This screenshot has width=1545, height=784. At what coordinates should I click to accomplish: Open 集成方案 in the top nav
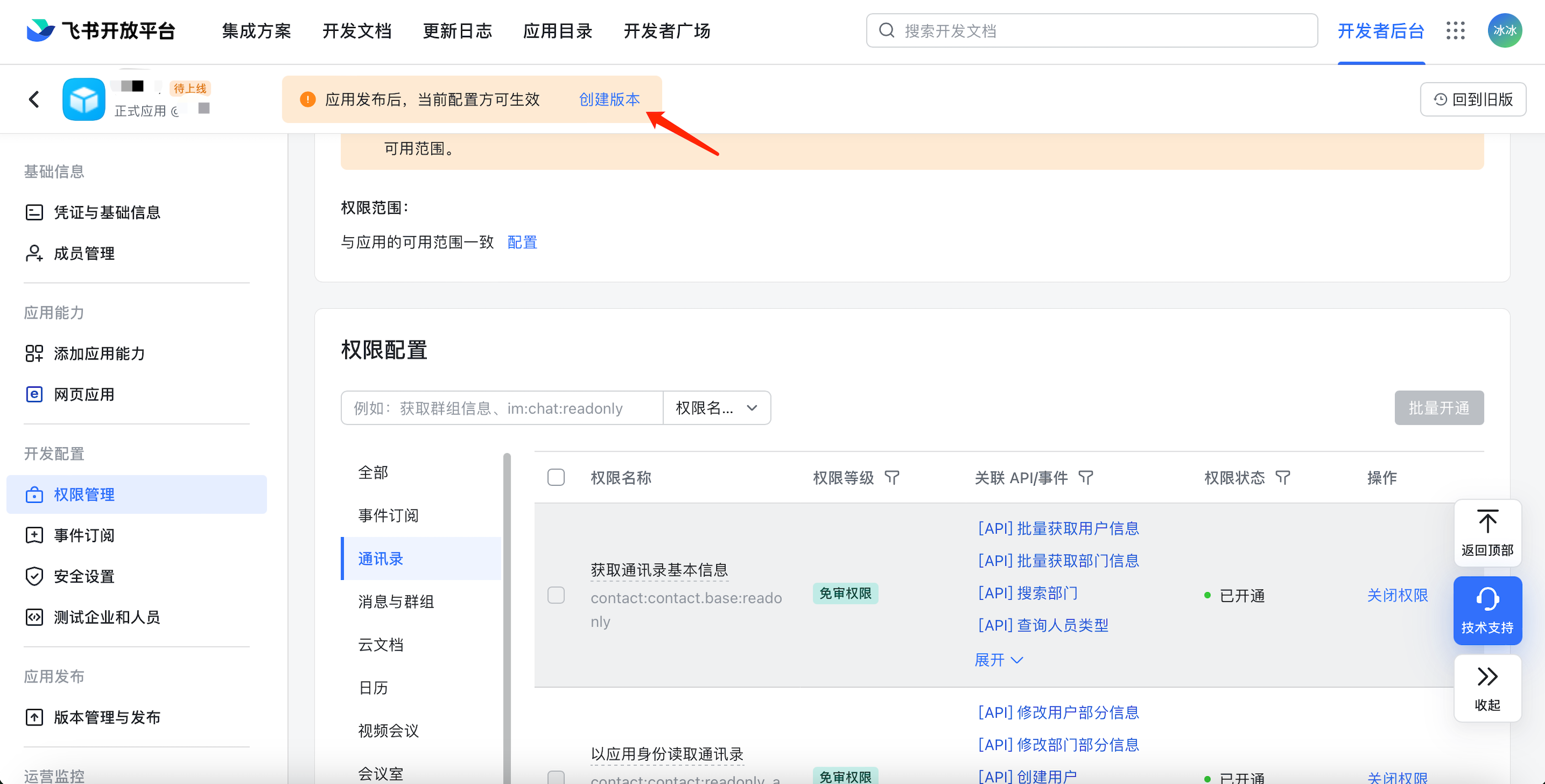point(256,30)
